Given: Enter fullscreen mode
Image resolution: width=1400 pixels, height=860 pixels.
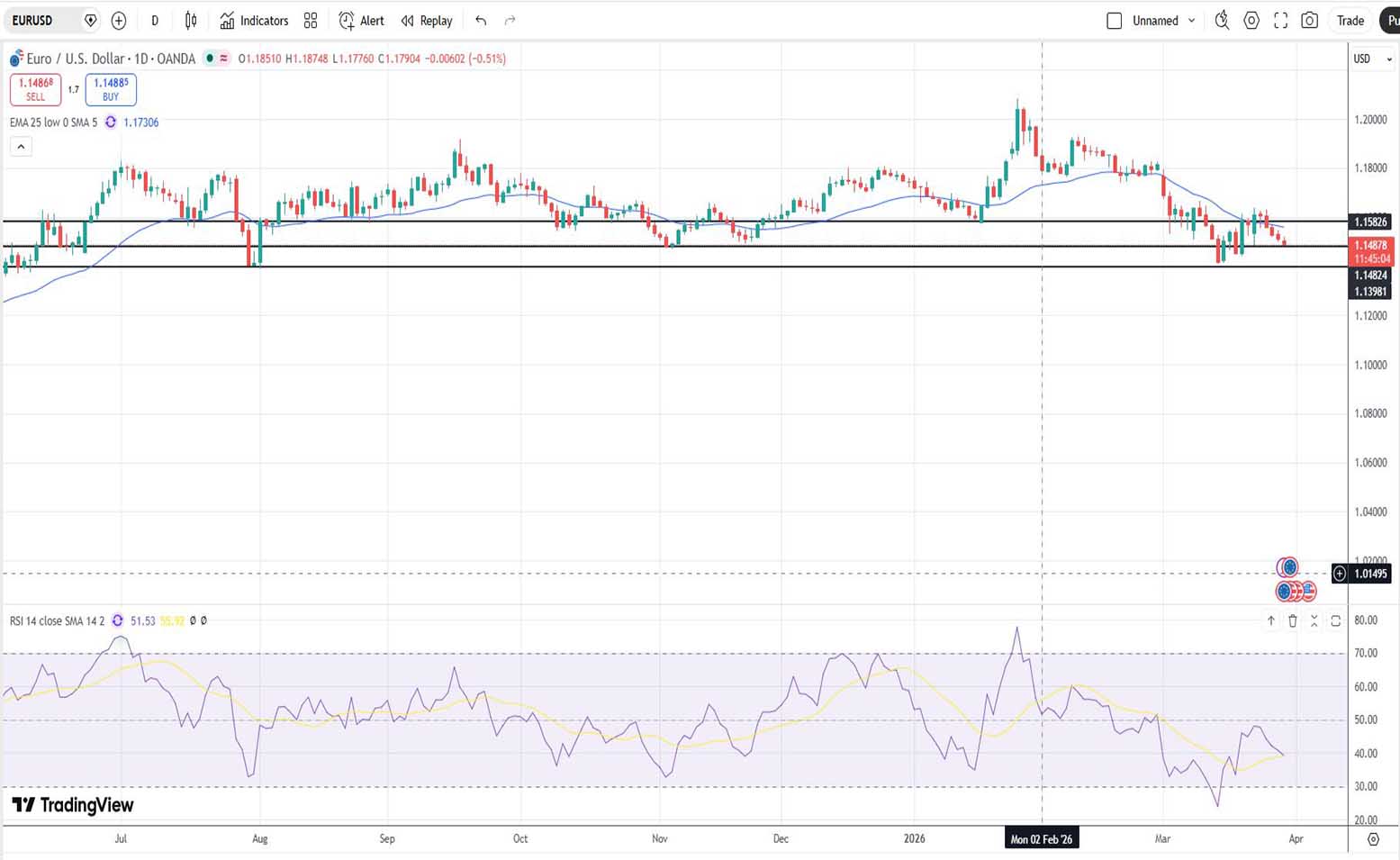Looking at the screenshot, I should [x=1280, y=21].
